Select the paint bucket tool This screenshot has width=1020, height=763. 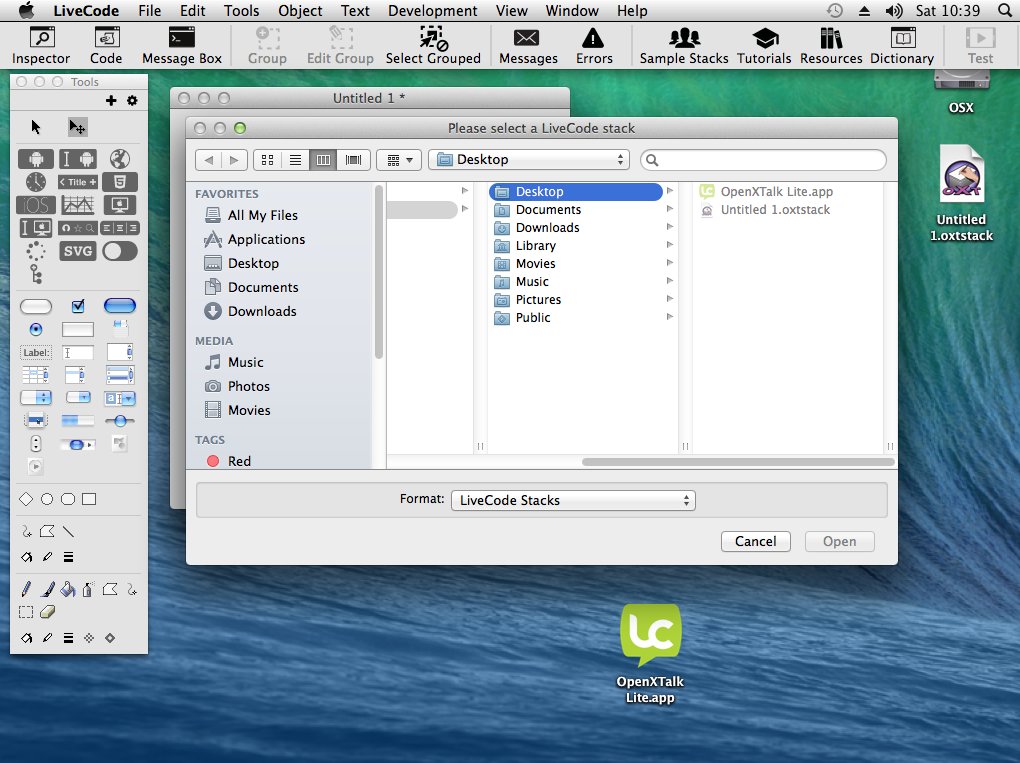click(68, 590)
